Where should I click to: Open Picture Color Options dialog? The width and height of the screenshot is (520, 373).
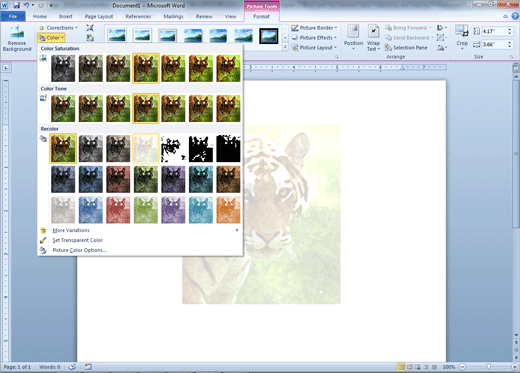[79, 250]
